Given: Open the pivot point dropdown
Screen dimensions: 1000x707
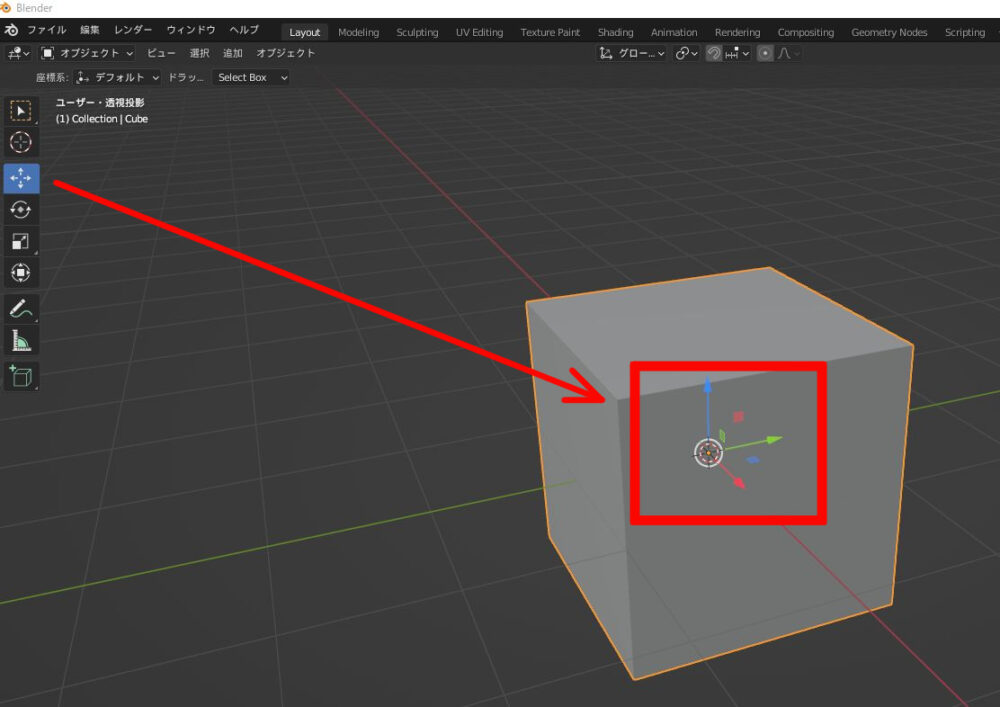Looking at the screenshot, I should coord(686,54).
